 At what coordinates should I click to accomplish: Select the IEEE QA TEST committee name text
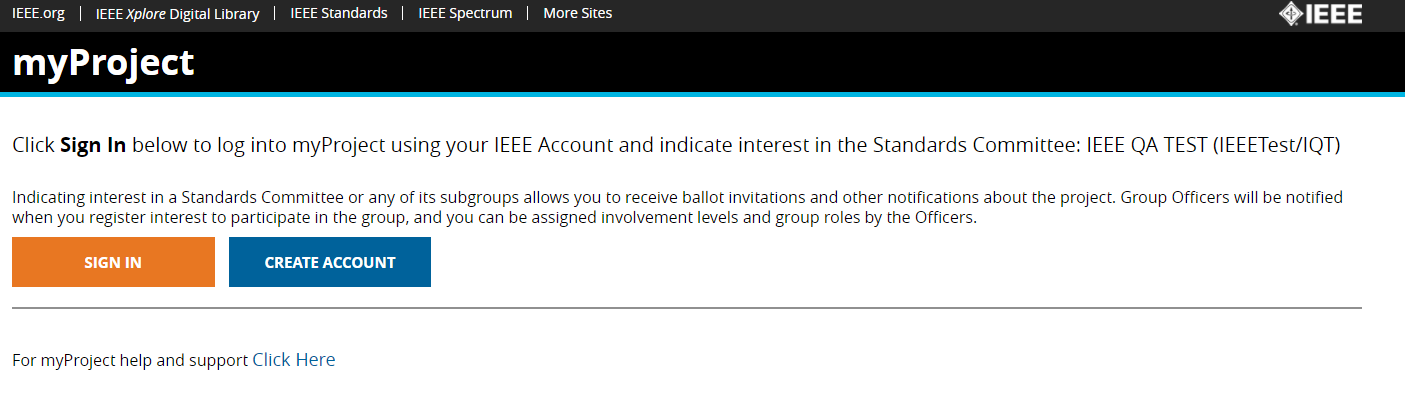pyautogui.click(x=1146, y=145)
